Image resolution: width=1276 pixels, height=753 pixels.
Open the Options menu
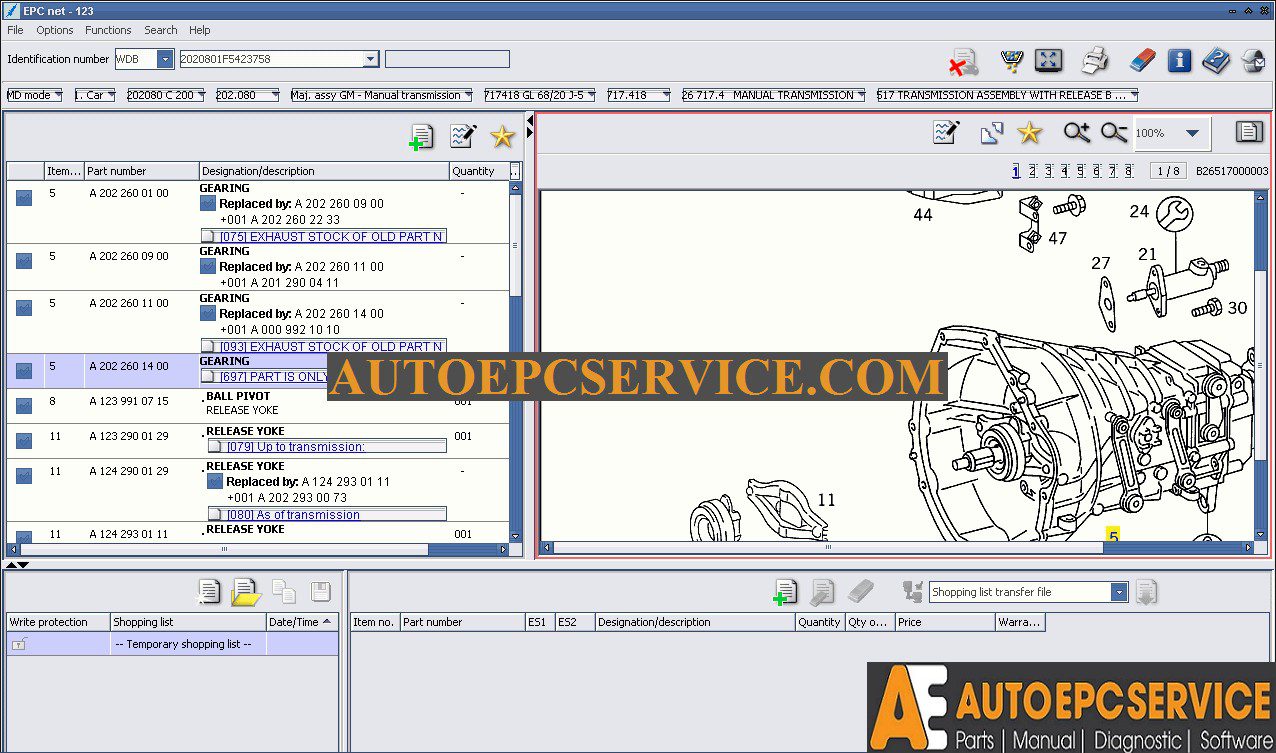coord(55,30)
